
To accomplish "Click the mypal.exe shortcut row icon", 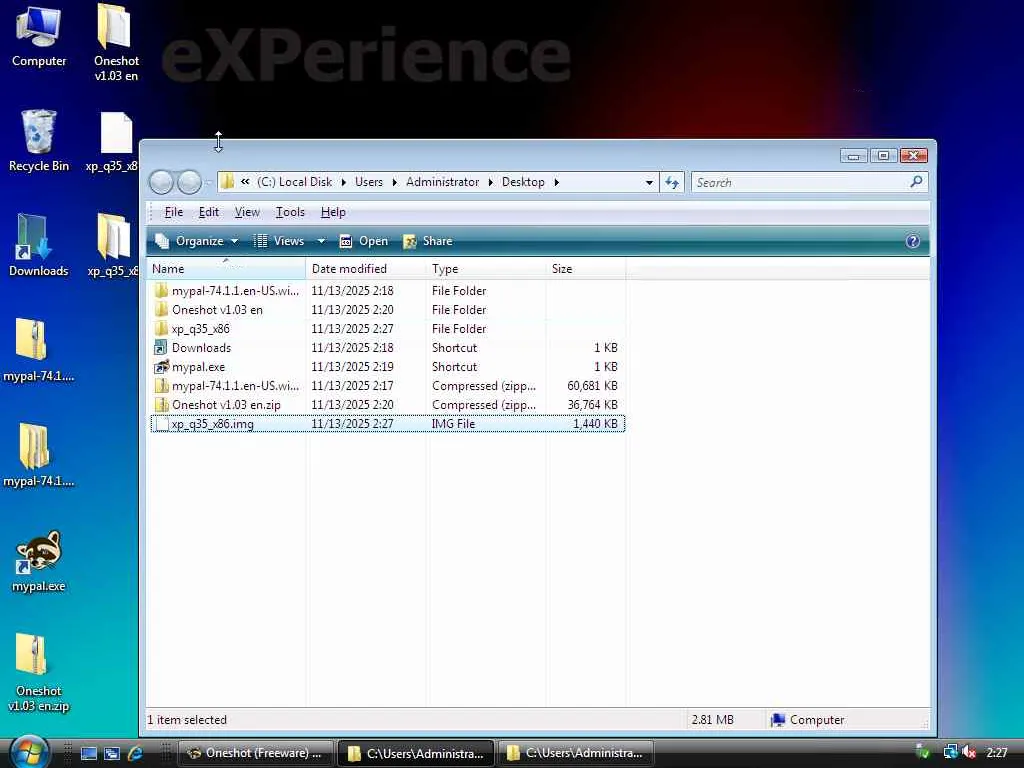I will pyautogui.click(x=161, y=366).
